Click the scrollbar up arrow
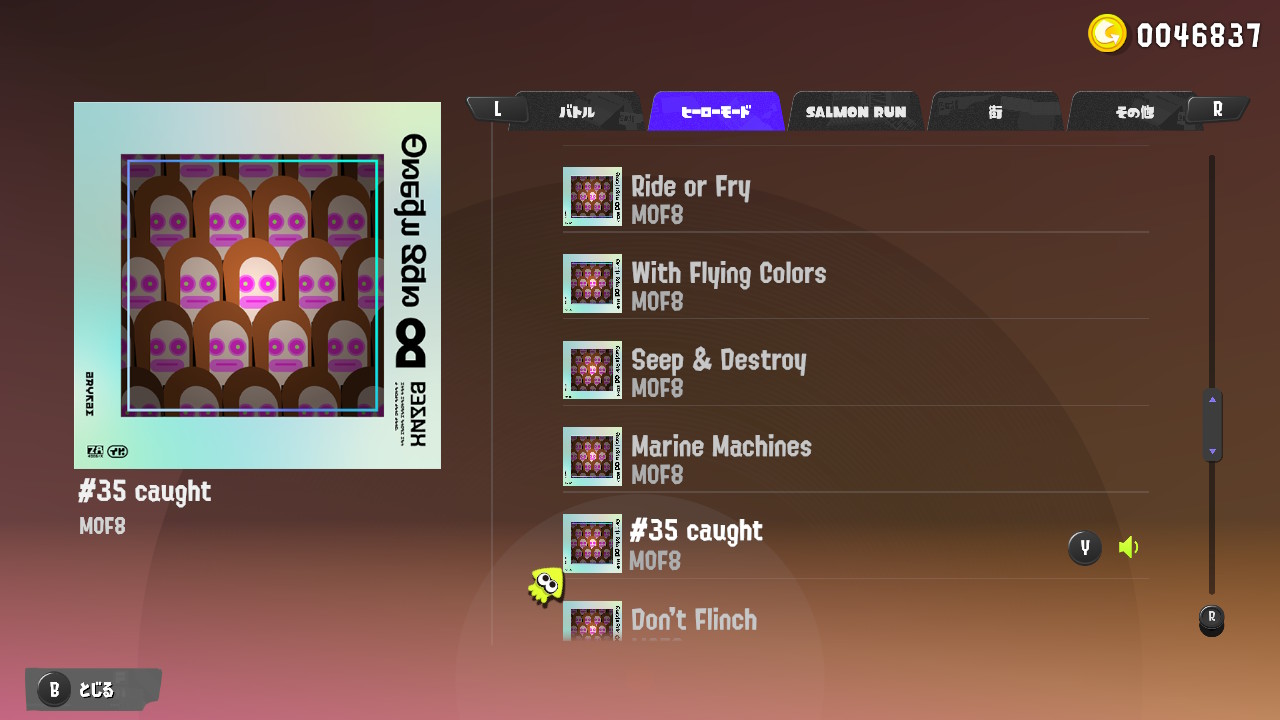The height and width of the screenshot is (720, 1280). pyautogui.click(x=1212, y=399)
